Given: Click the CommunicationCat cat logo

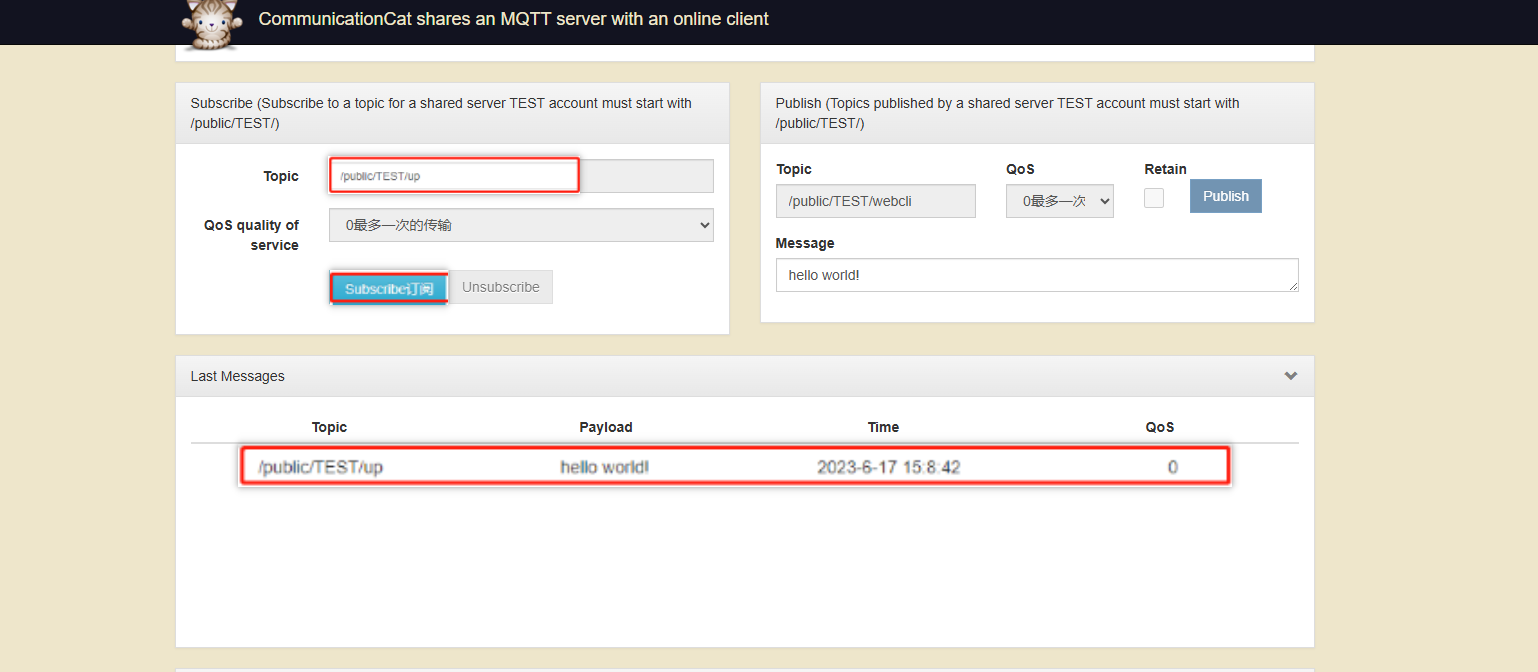Looking at the screenshot, I should pyautogui.click(x=213, y=24).
